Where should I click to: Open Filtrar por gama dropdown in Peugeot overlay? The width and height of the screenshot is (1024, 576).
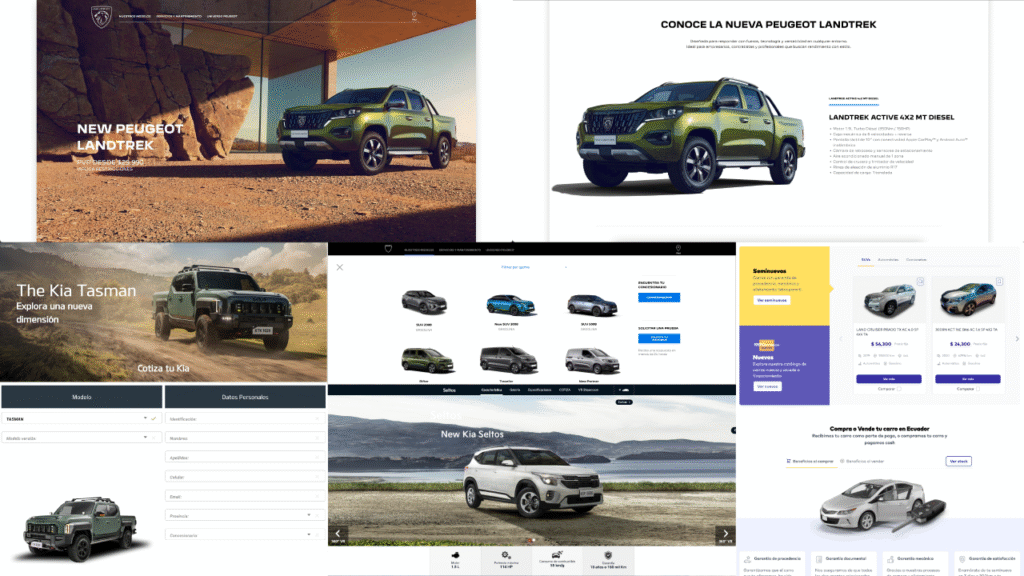coord(533,267)
